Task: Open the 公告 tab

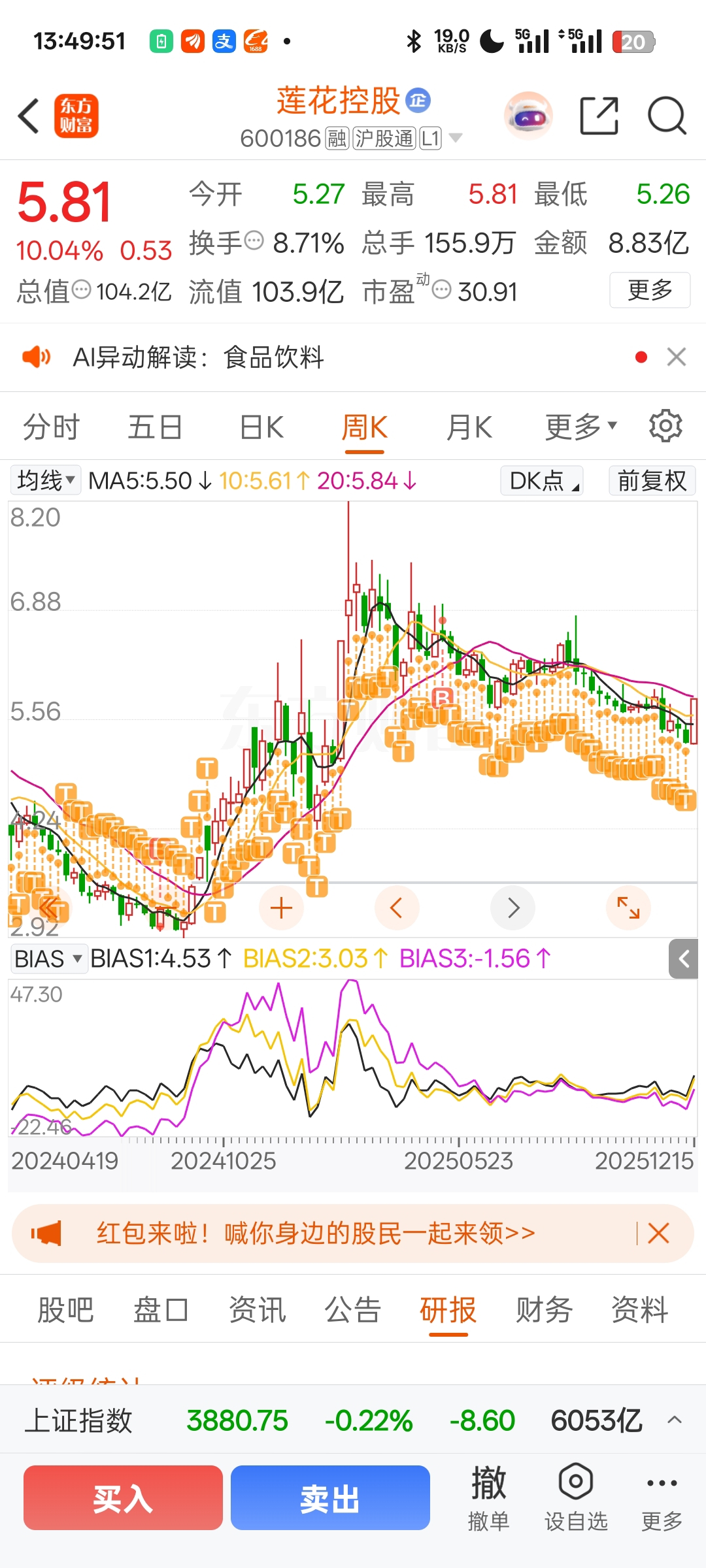Action: point(352,1310)
